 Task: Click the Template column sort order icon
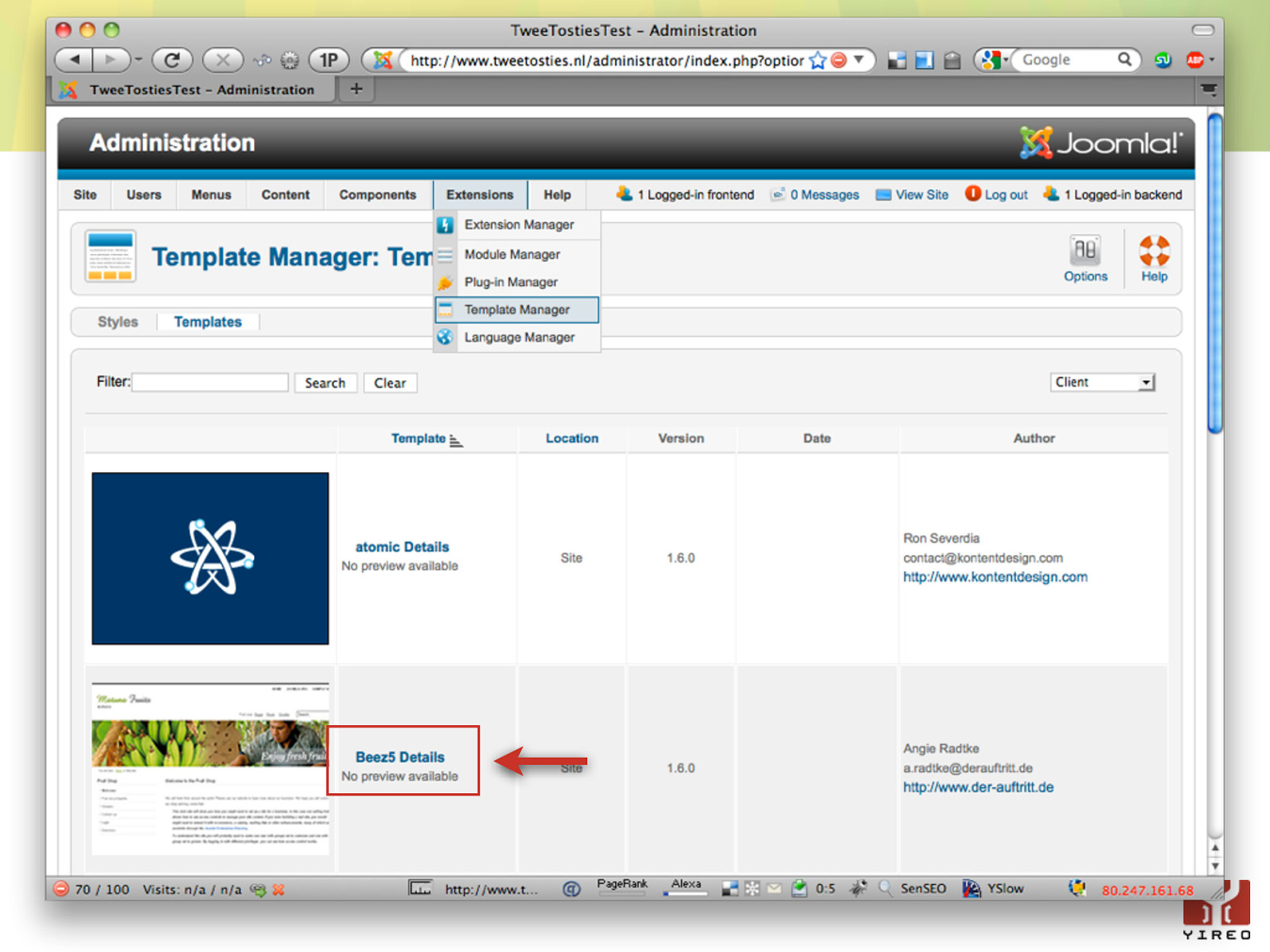coord(456,440)
